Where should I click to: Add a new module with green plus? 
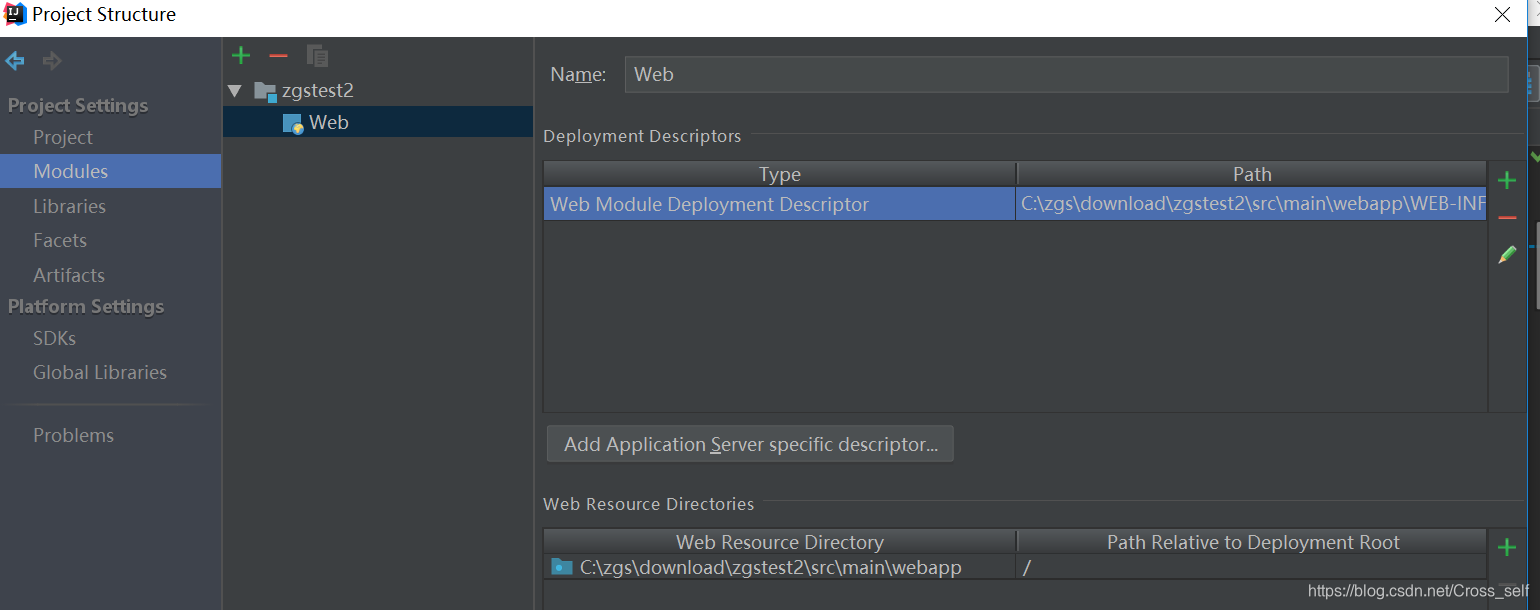pyautogui.click(x=241, y=55)
